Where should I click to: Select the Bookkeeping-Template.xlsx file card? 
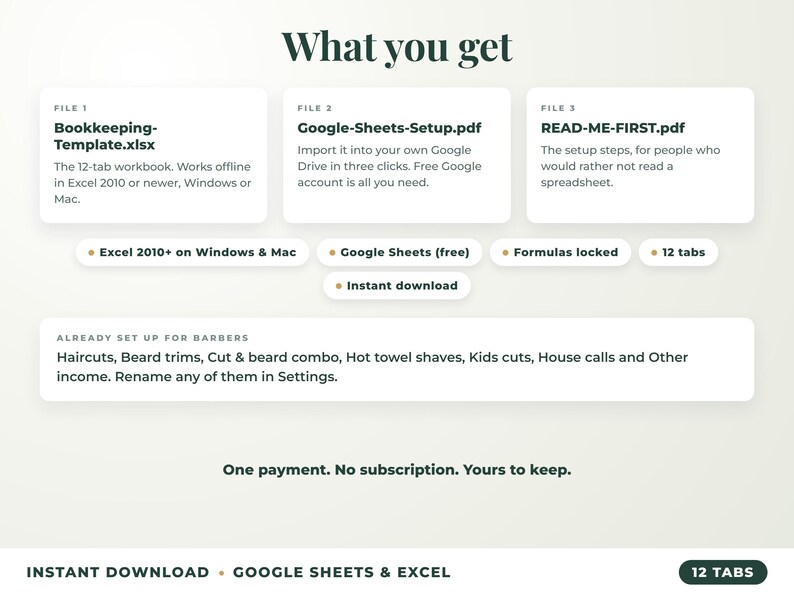pos(153,155)
